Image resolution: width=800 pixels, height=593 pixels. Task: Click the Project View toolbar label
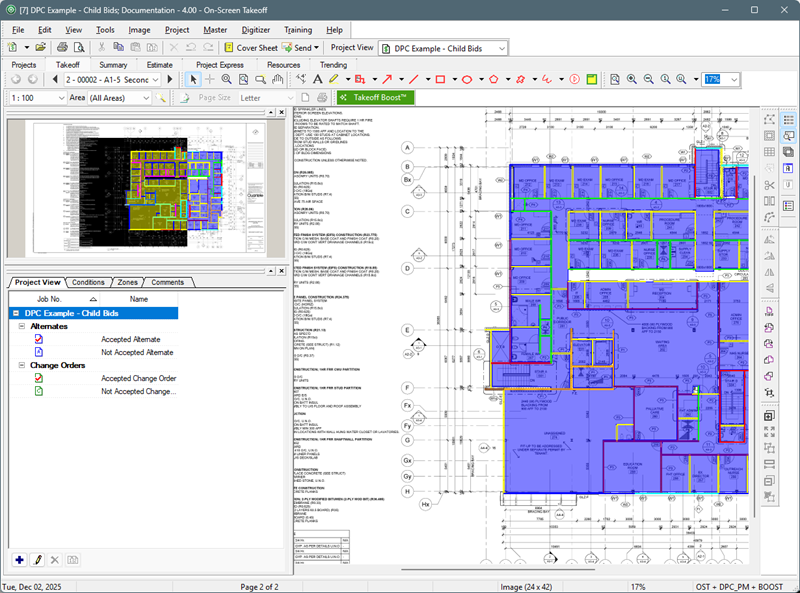point(352,47)
